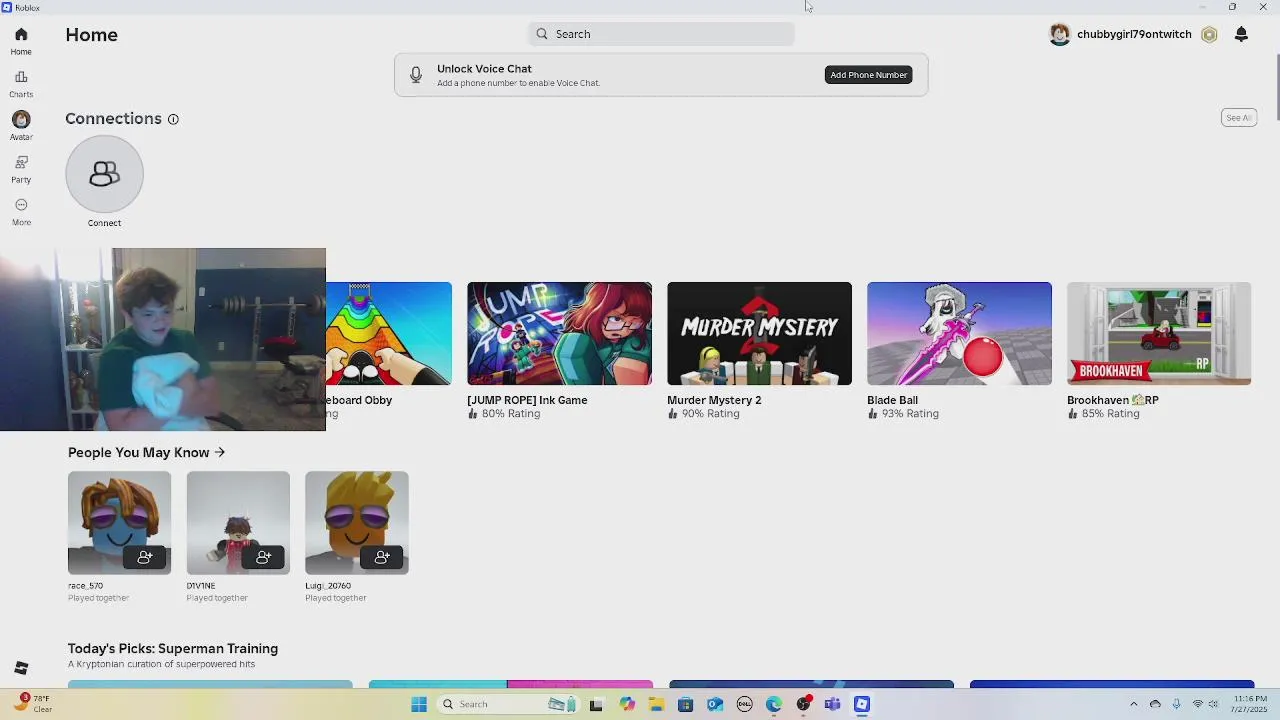Click Today's Picks: Superman Training heading

pos(173,649)
